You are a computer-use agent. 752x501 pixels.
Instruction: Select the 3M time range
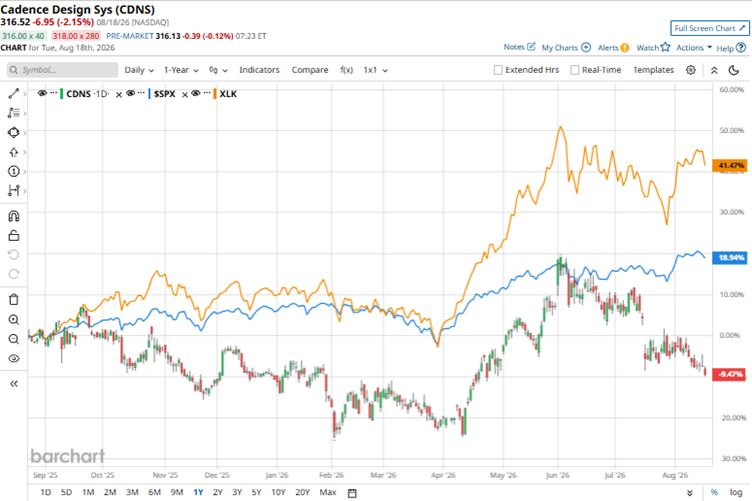132,492
